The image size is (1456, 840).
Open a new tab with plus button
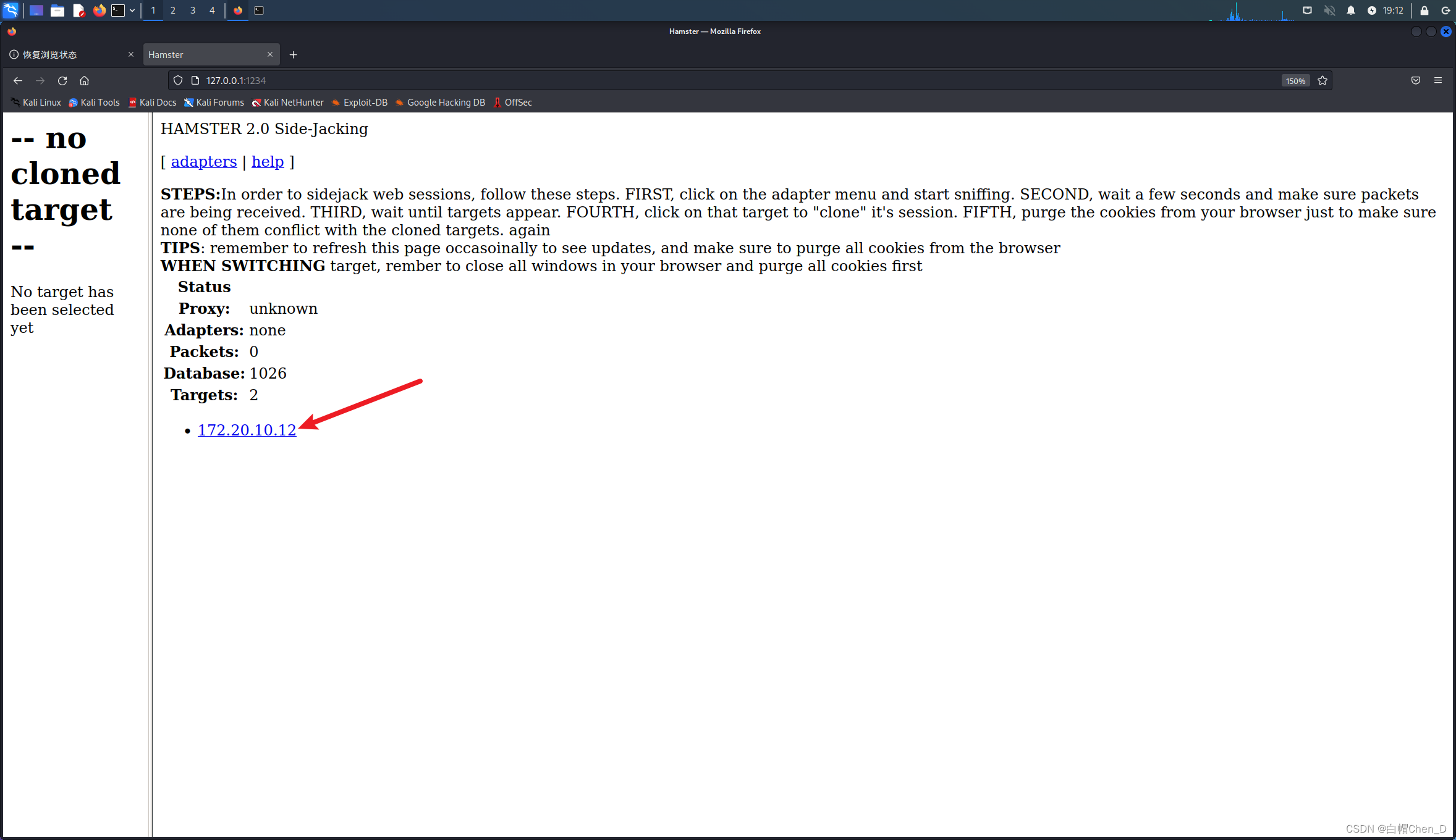pyautogui.click(x=294, y=55)
